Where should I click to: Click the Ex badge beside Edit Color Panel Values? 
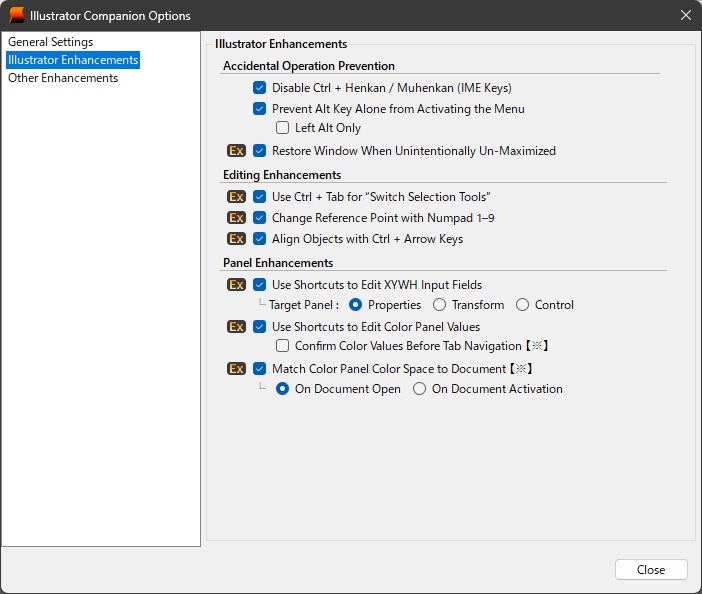tap(236, 327)
